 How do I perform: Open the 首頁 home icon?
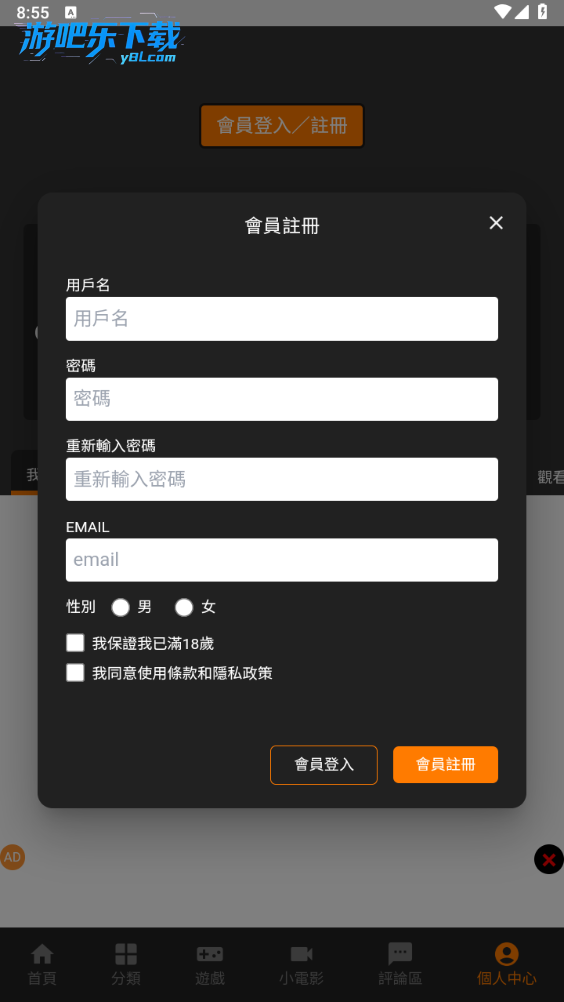42,954
